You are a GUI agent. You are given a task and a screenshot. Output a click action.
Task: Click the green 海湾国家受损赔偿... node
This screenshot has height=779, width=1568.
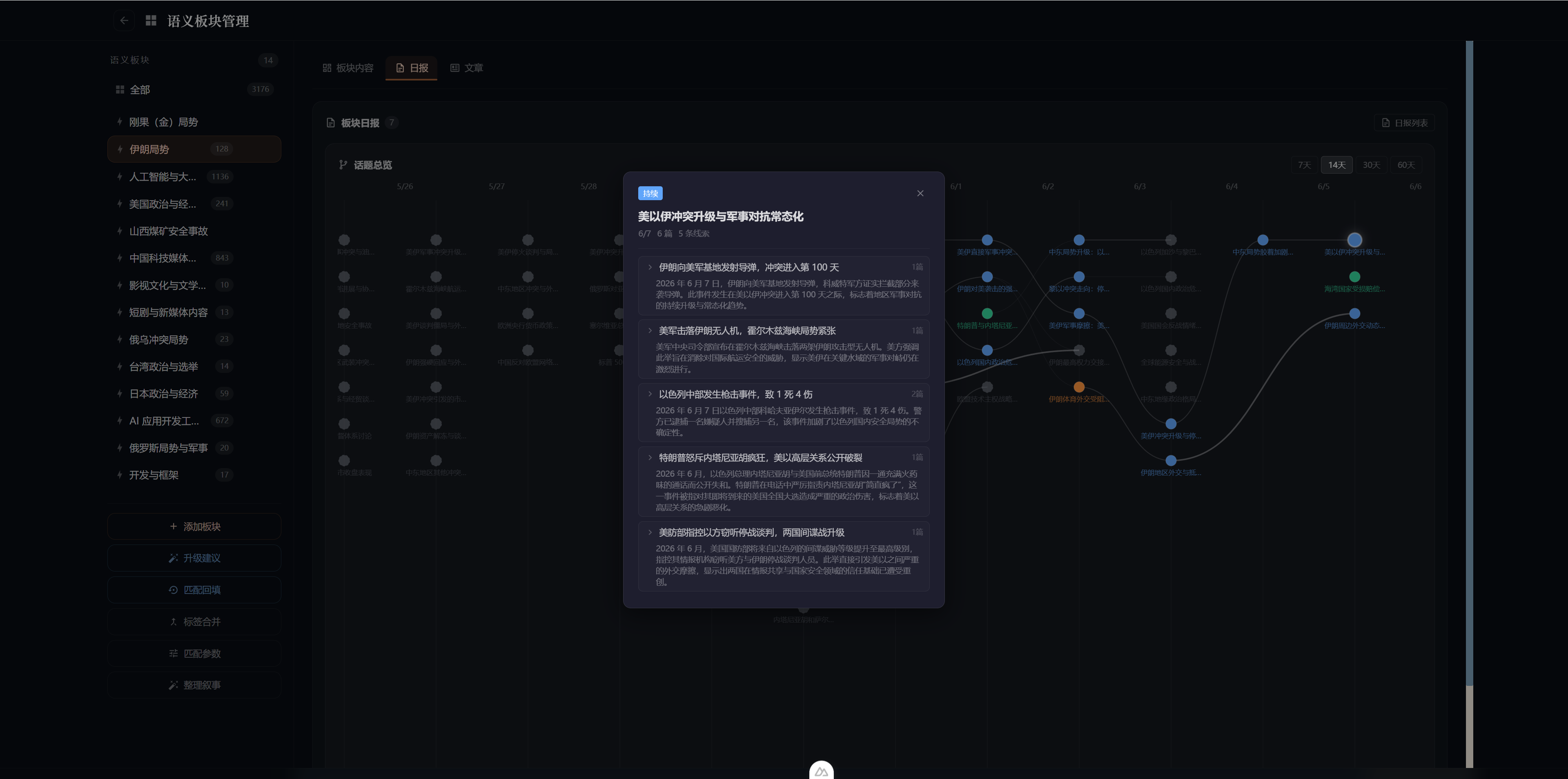pyautogui.click(x=1354, y=277)
